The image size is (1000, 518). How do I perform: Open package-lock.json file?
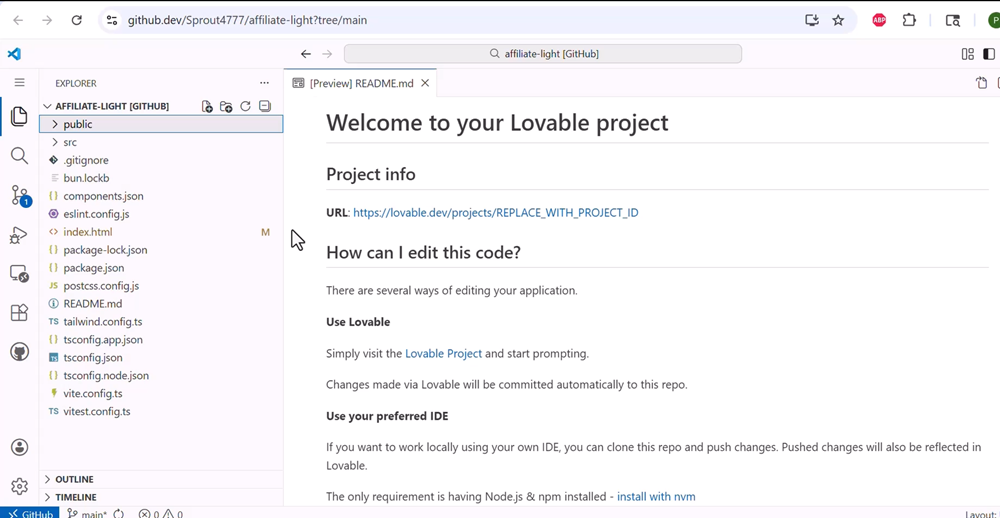[161, 250]
